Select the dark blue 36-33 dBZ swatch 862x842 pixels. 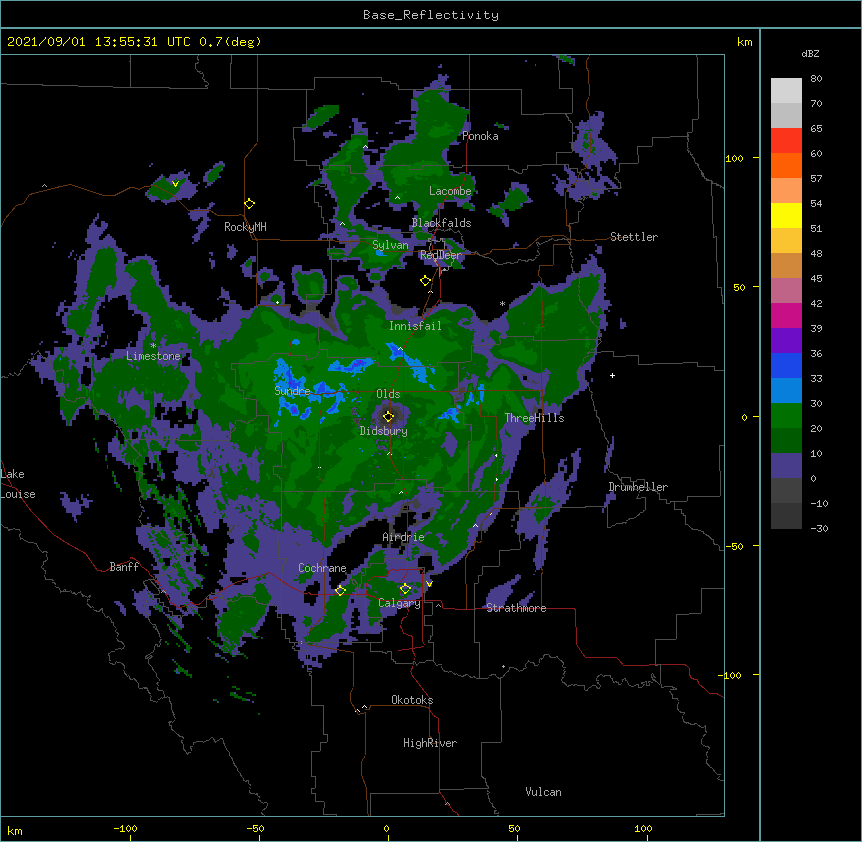point(786,365)
